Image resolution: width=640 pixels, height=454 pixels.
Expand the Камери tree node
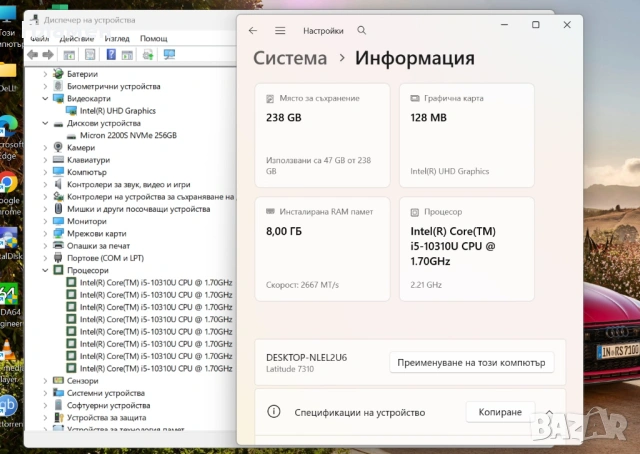pos(45,148)
